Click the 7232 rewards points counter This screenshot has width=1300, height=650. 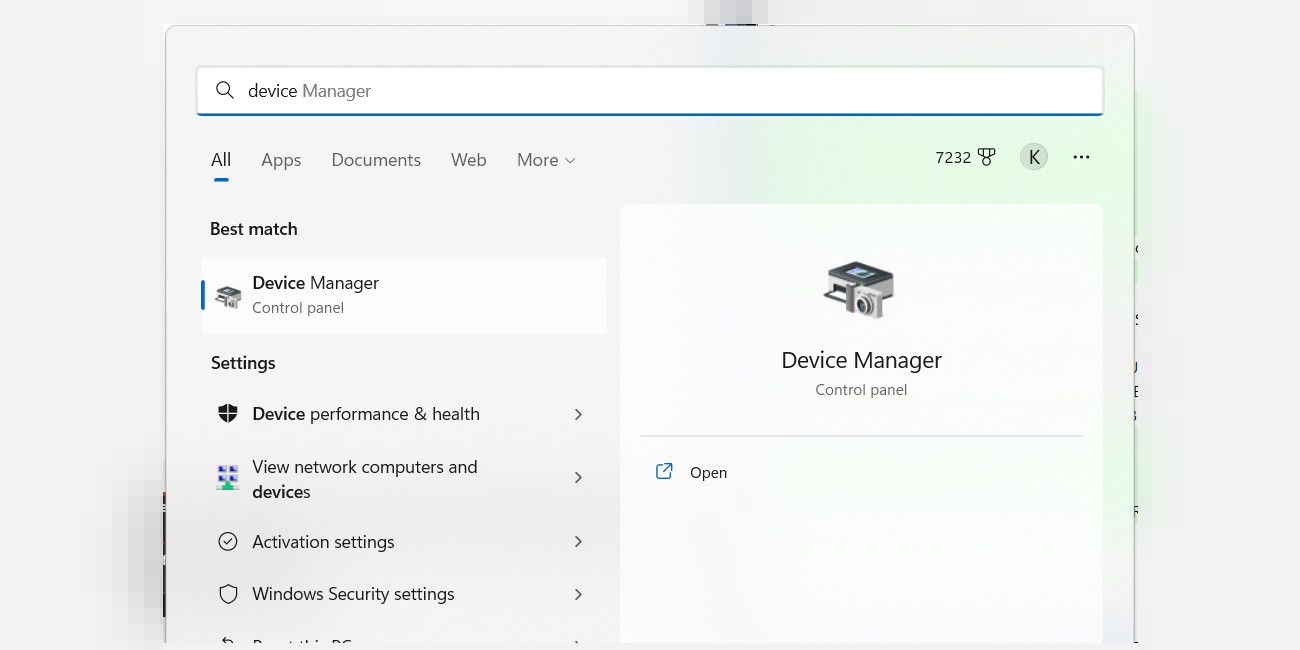pyautogui.click(x=951, y=156)
